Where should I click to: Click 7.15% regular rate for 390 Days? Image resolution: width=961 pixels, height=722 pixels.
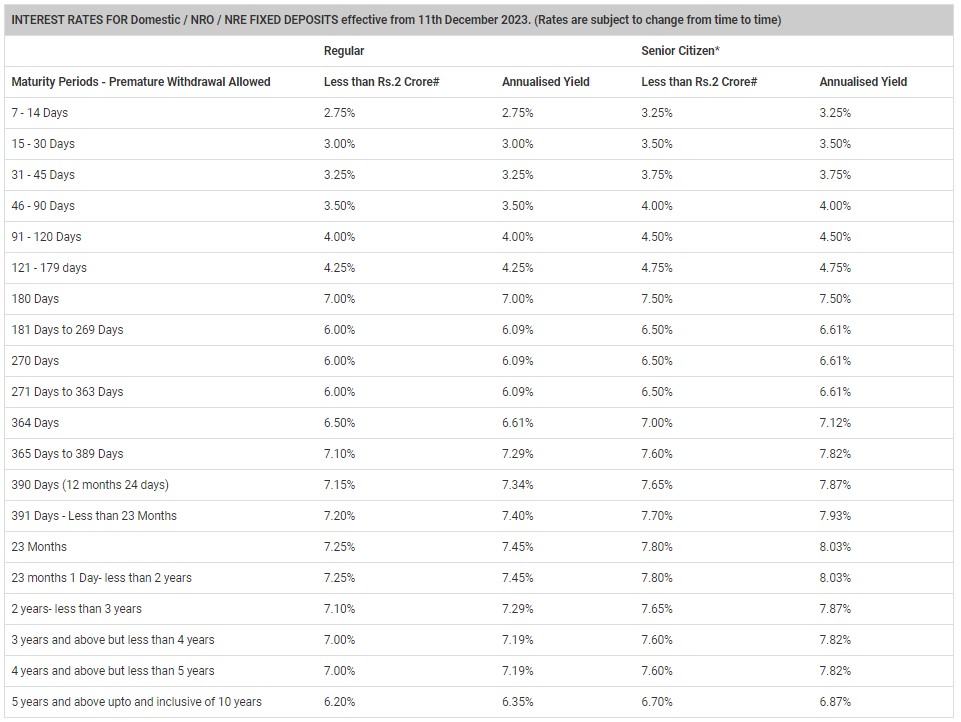[339, 485]
